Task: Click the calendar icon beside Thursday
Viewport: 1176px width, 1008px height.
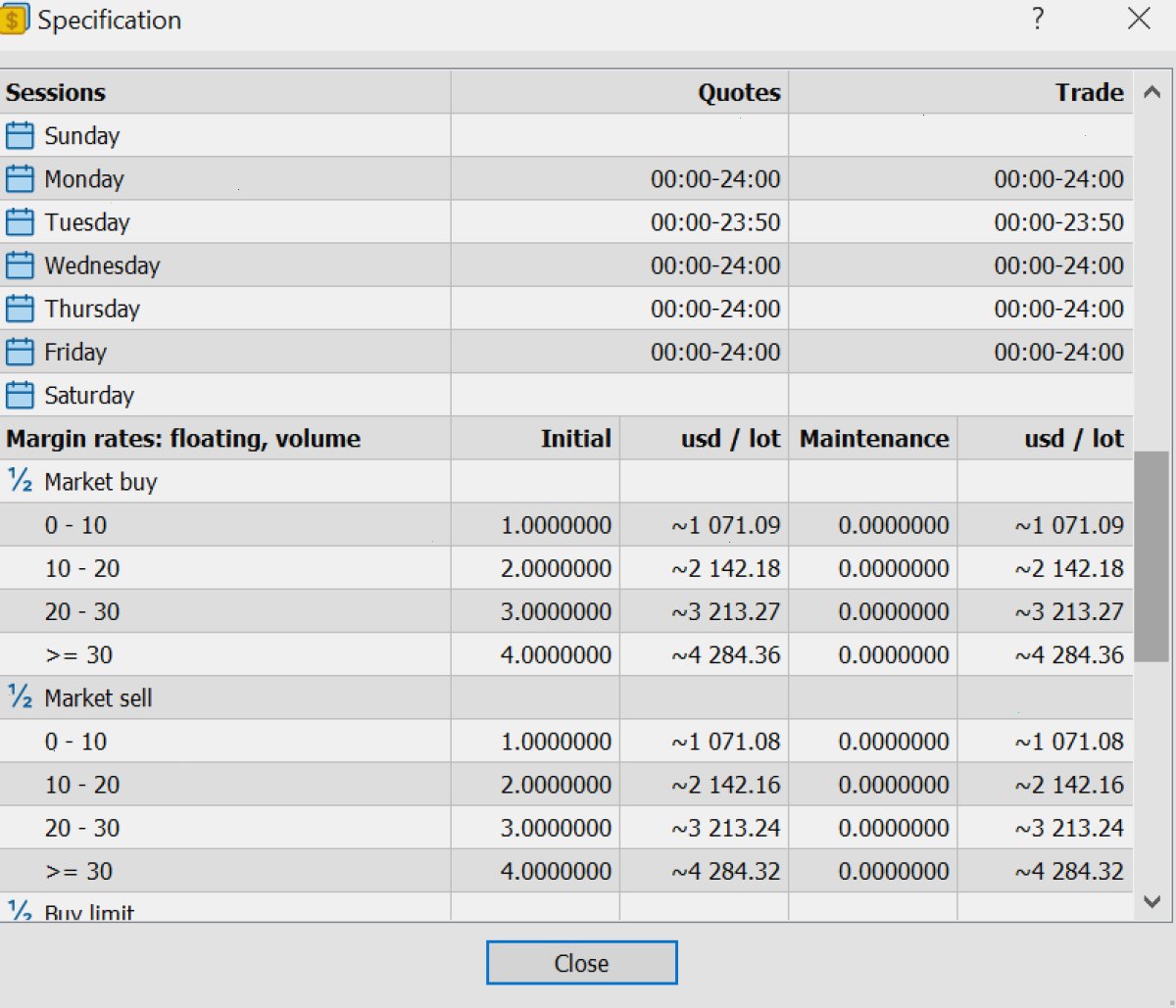Action: [x=20, y=309]
